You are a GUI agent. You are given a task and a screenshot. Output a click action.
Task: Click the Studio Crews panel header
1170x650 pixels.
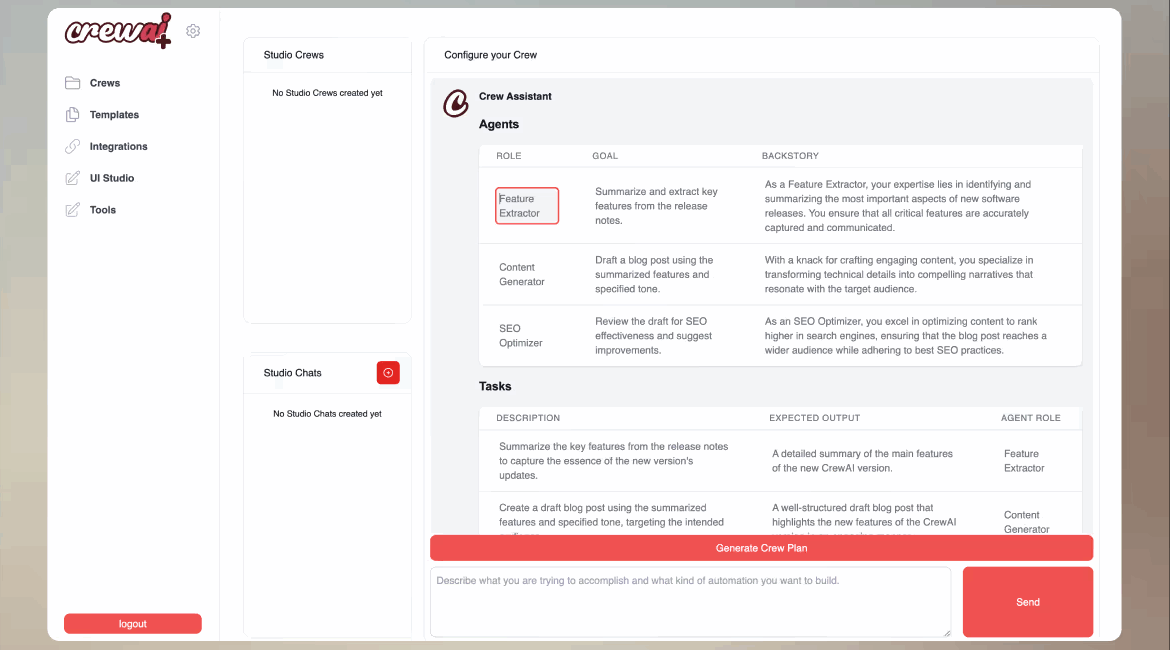point(294,55)
